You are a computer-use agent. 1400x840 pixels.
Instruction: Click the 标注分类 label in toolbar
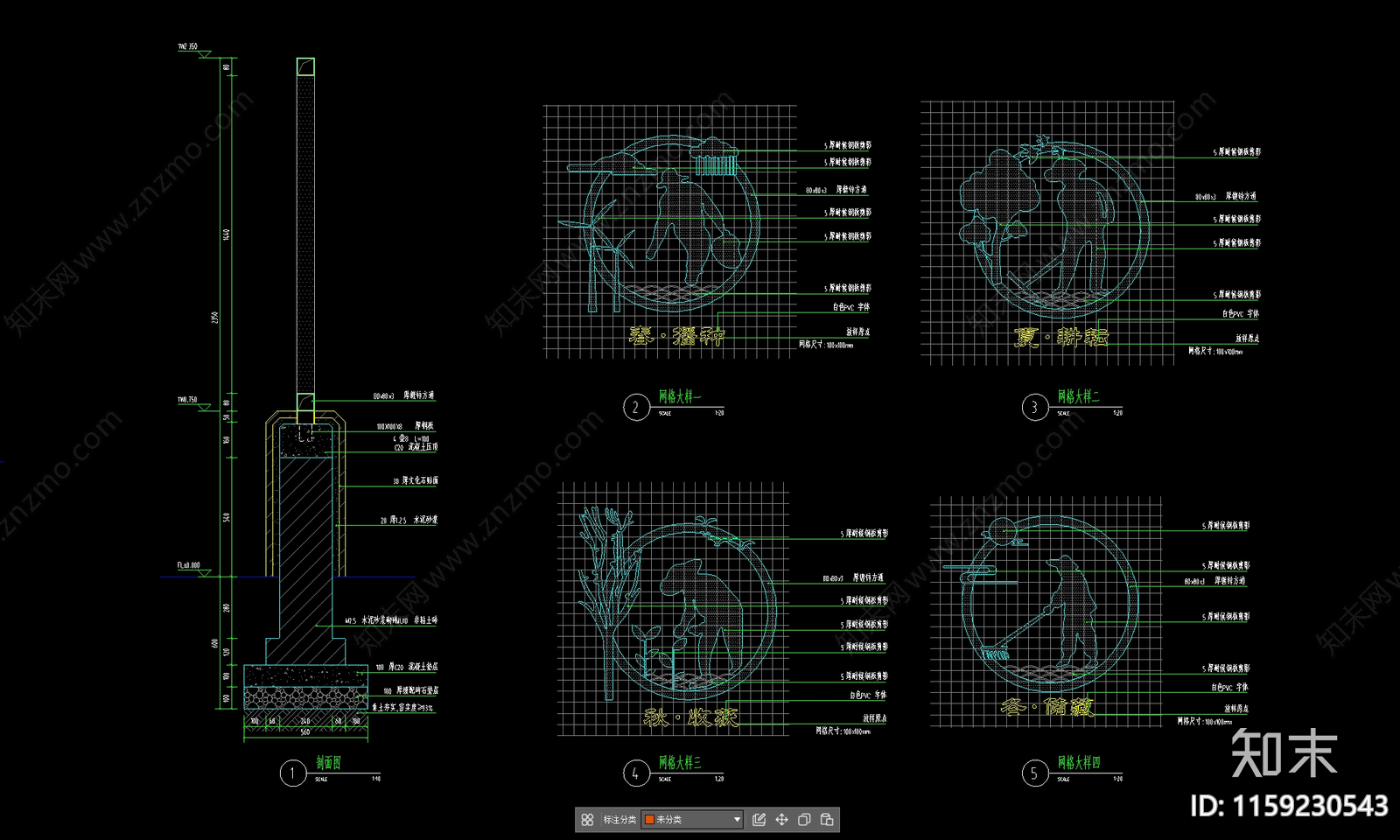pos(619,820)
